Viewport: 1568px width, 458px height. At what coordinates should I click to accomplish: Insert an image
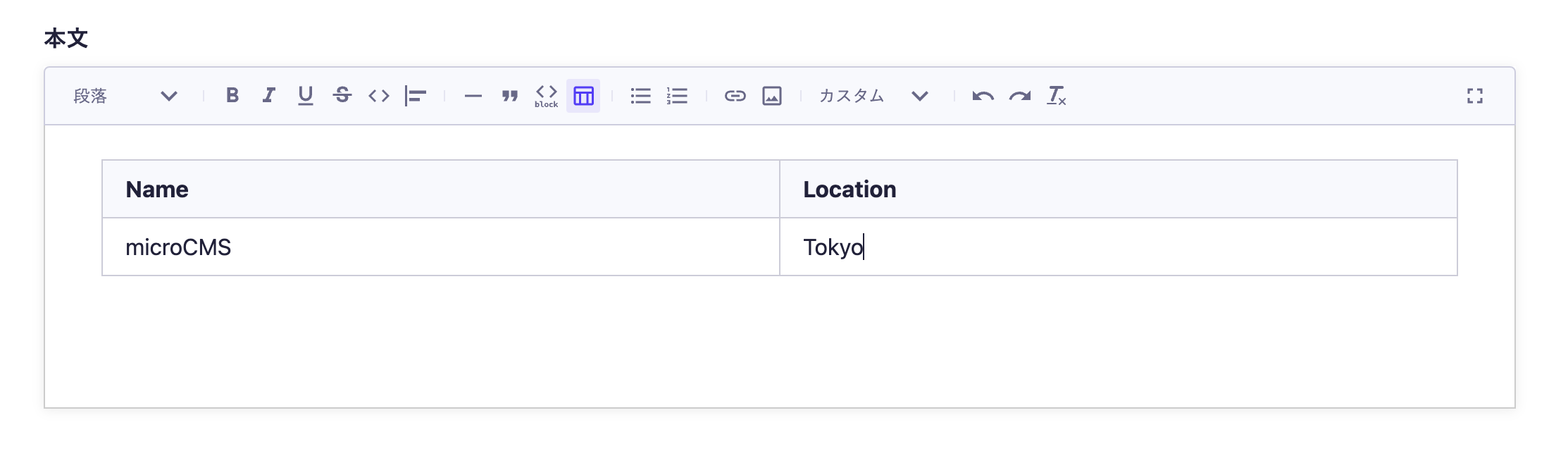tap(772, 96)
